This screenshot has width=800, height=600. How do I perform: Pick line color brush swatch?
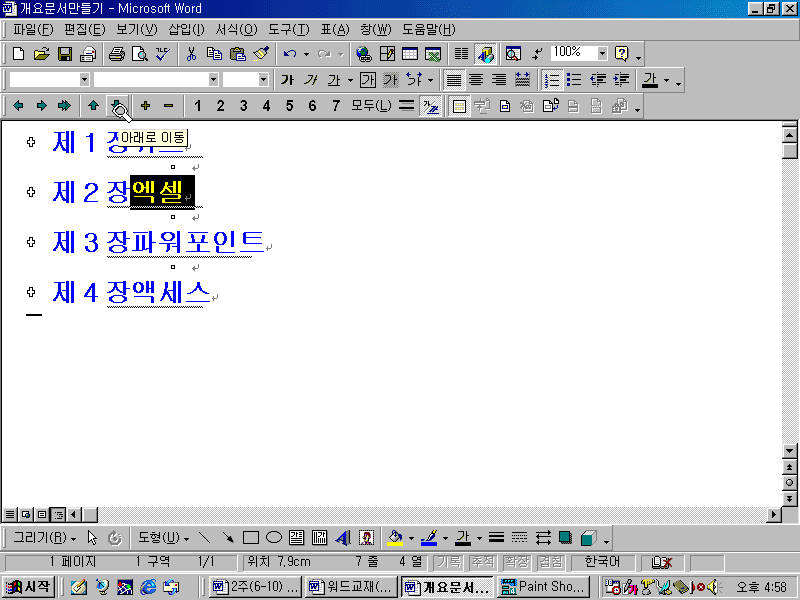pos(429,538)
